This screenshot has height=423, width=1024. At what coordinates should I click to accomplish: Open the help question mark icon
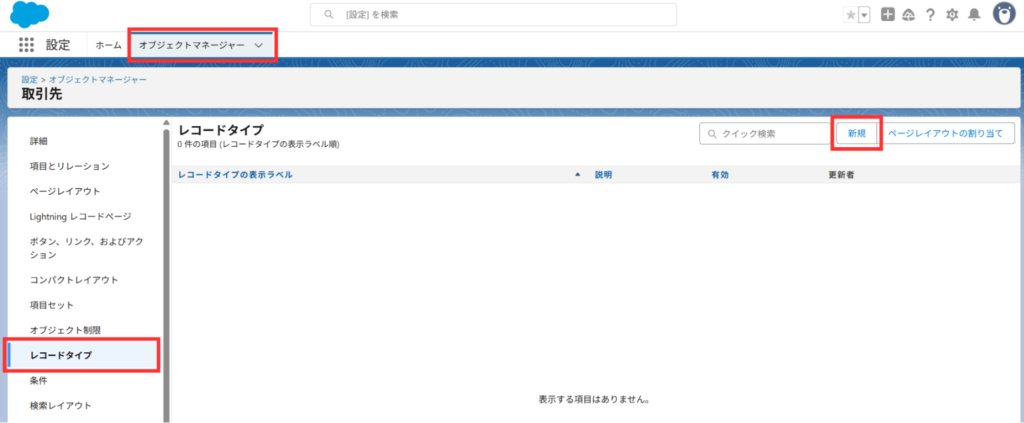(930, 15)
